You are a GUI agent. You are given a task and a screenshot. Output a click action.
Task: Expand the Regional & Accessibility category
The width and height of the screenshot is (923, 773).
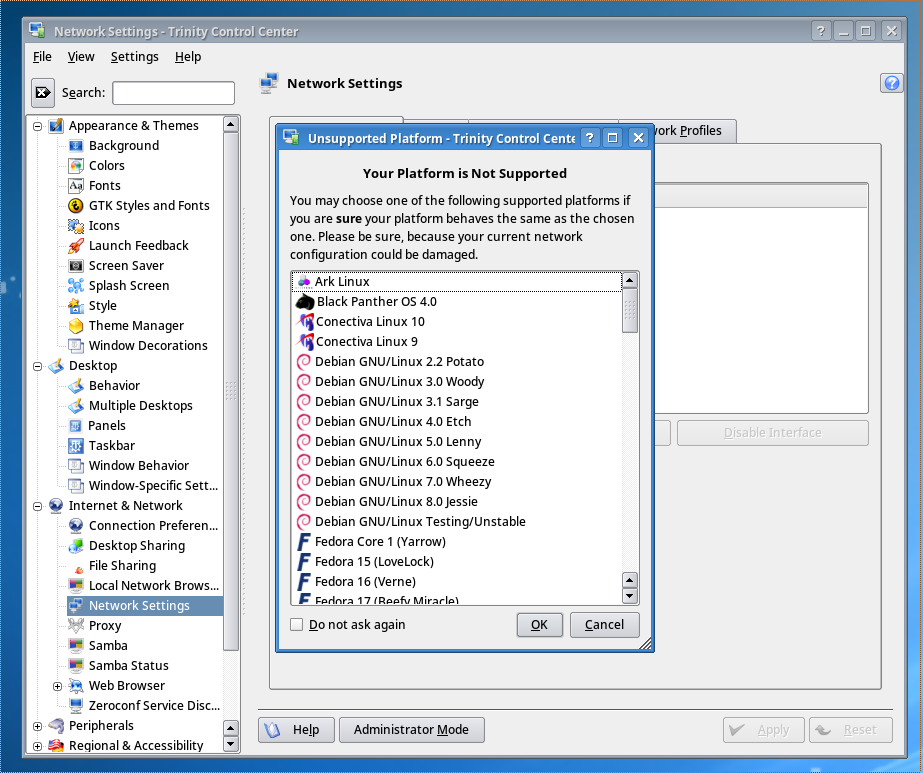[38, 747]
